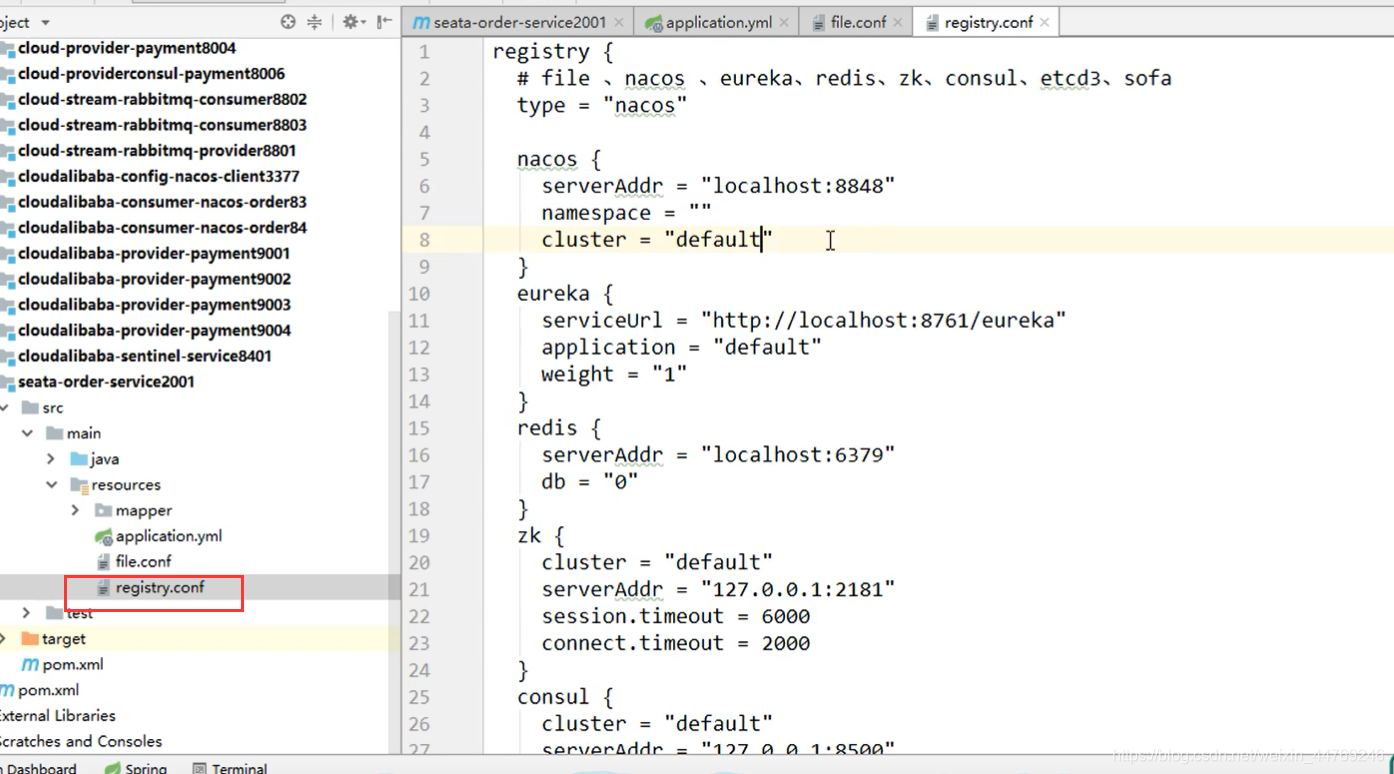Select cloud-stream-rabbitmq-consumer8802 module
This screenshot has width=1394, height=774.
[x=162, y=100]
